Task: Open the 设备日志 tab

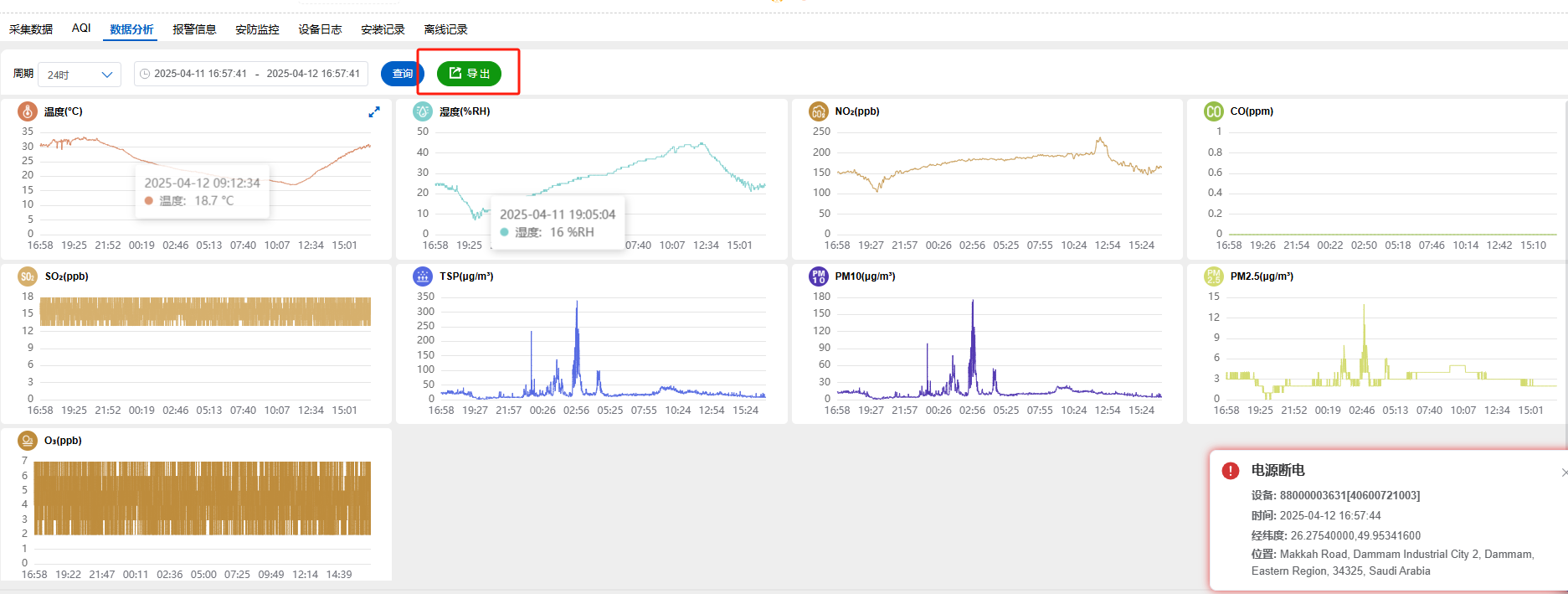Action: [x=320, y=29]
